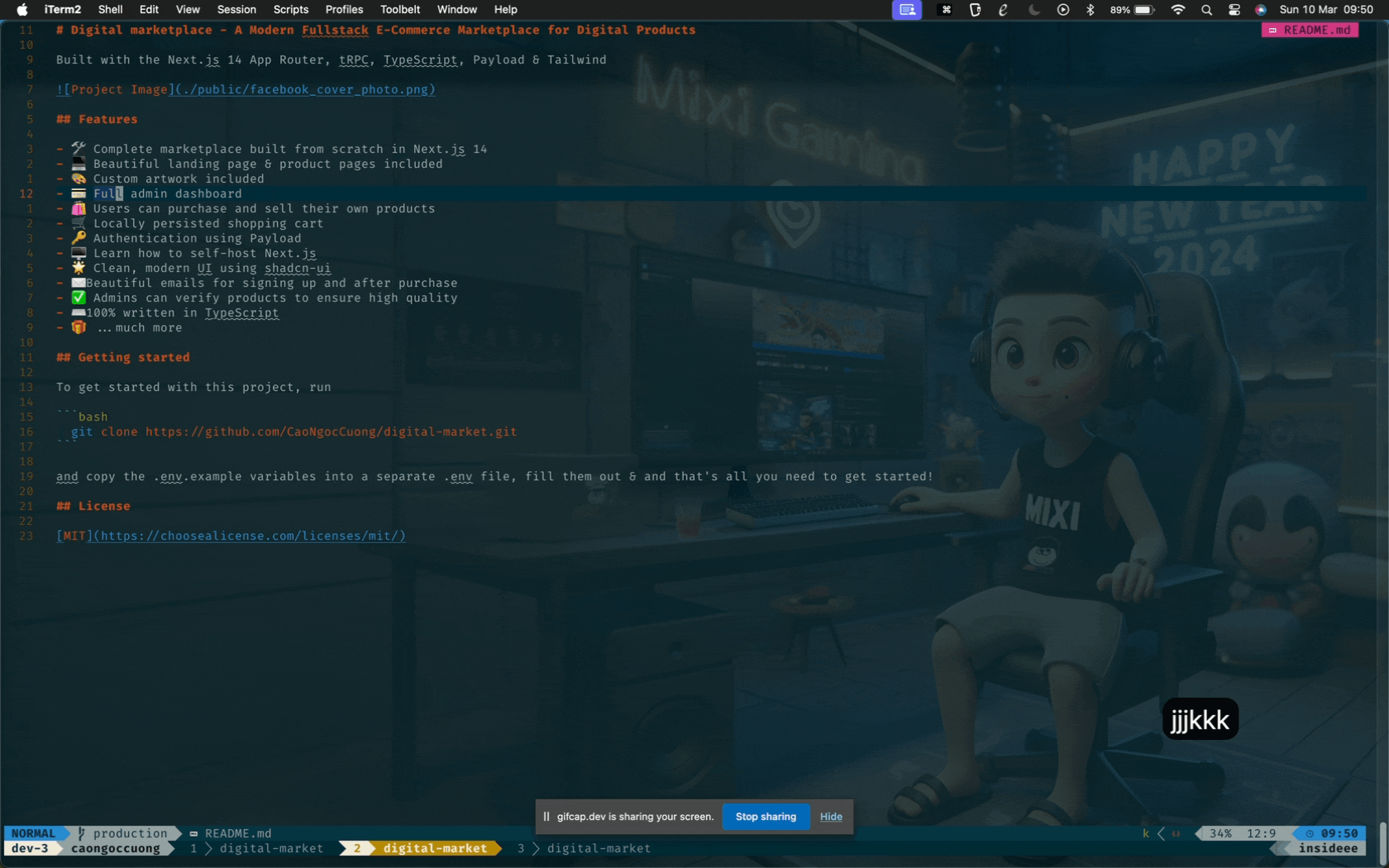Open the Window menu
This screenshot has height=868, width=1389.
(457, 10)
